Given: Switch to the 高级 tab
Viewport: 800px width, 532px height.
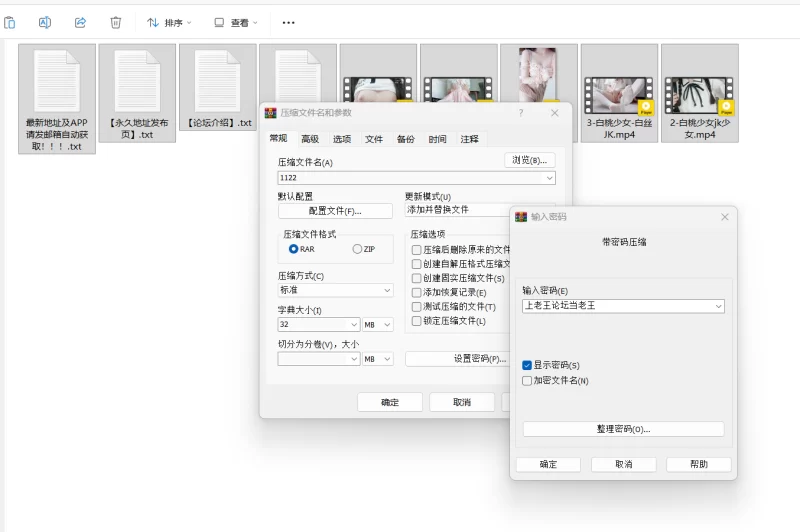Looking at the screenshot, I should (310, 139).
